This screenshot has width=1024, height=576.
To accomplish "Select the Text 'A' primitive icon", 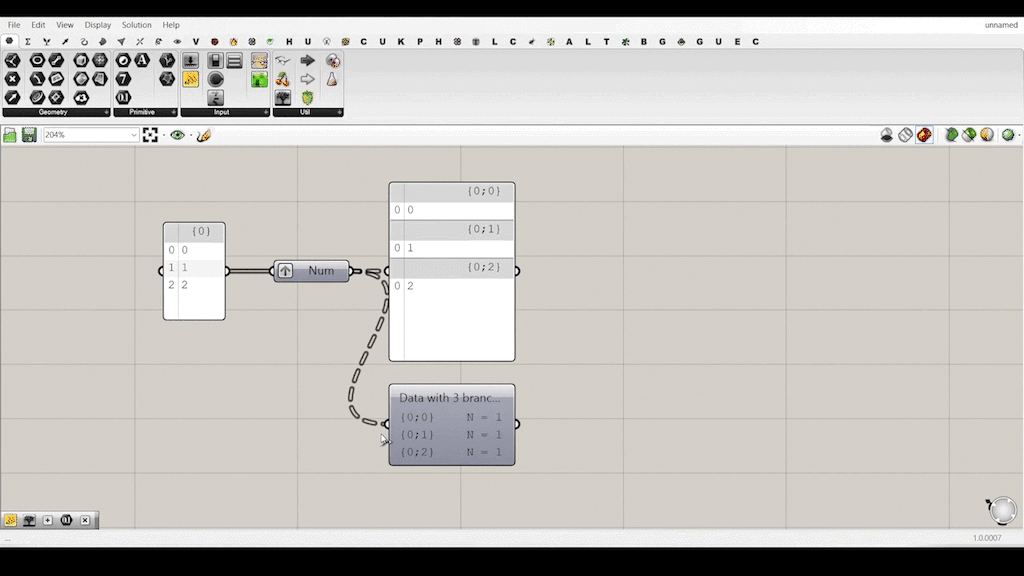I will (x=142, y=60).
